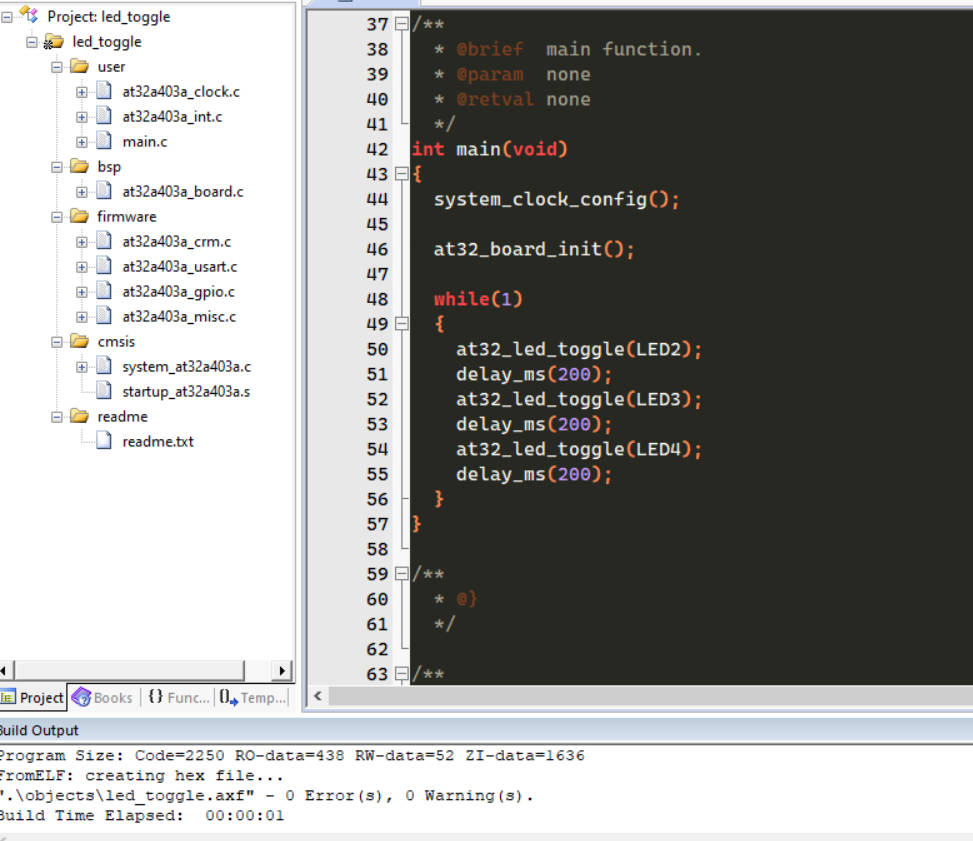This screenshot has height=841, width=973.
Task: Expand at32a403a_crm.c dependencies
Action: pos(81,242)
